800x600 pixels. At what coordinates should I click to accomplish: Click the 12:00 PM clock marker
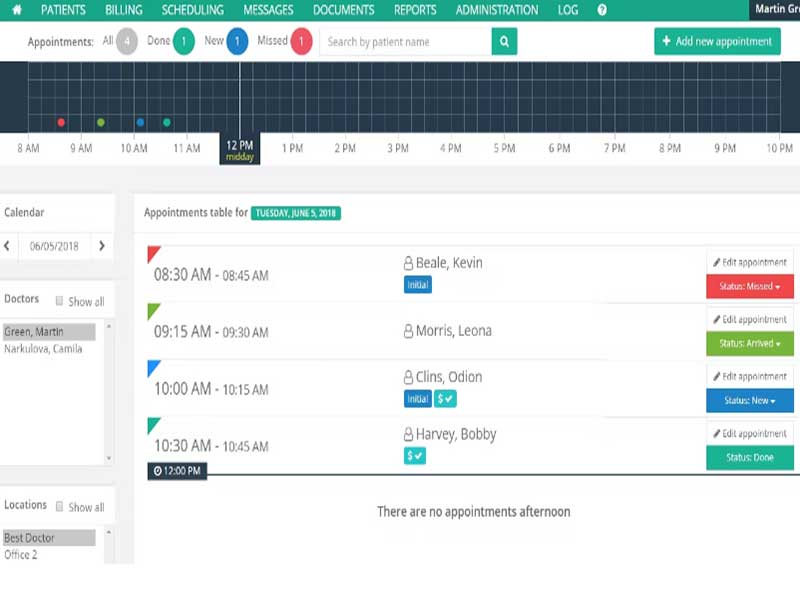(x=177, y=471)
